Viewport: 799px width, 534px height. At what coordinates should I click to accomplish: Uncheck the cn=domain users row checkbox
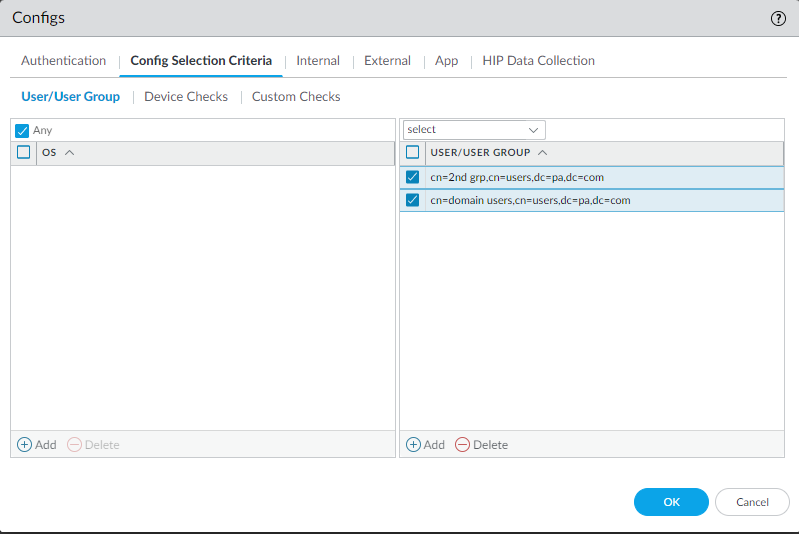click(x=413, y=200)
